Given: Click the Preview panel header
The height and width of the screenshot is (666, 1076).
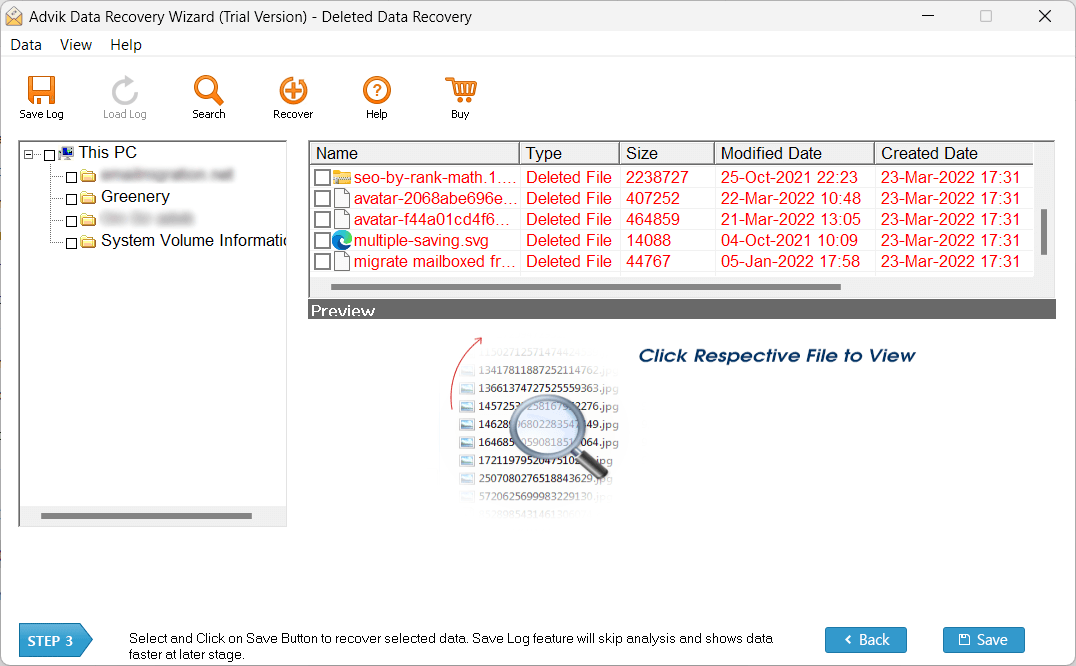Looking at the screenshot, I should 681,309.
